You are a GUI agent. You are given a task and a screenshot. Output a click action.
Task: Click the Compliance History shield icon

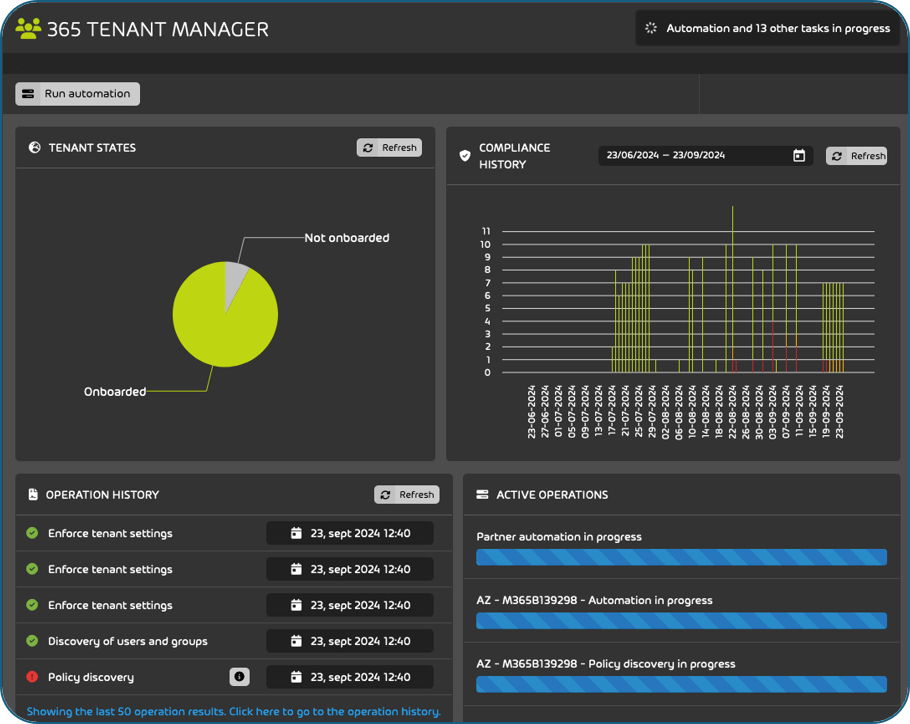tap(463, 155)
